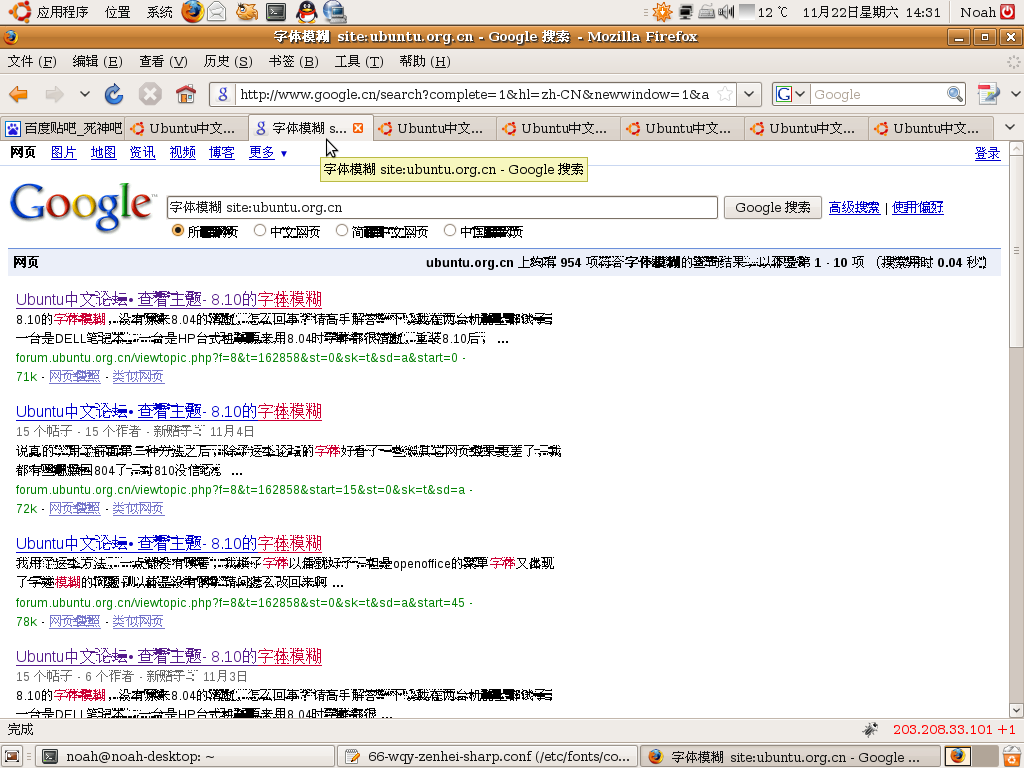Launch QQ via the penguin icon
Image resolution: width=1024 pixels, height=768 pixels.
(306, 12)
